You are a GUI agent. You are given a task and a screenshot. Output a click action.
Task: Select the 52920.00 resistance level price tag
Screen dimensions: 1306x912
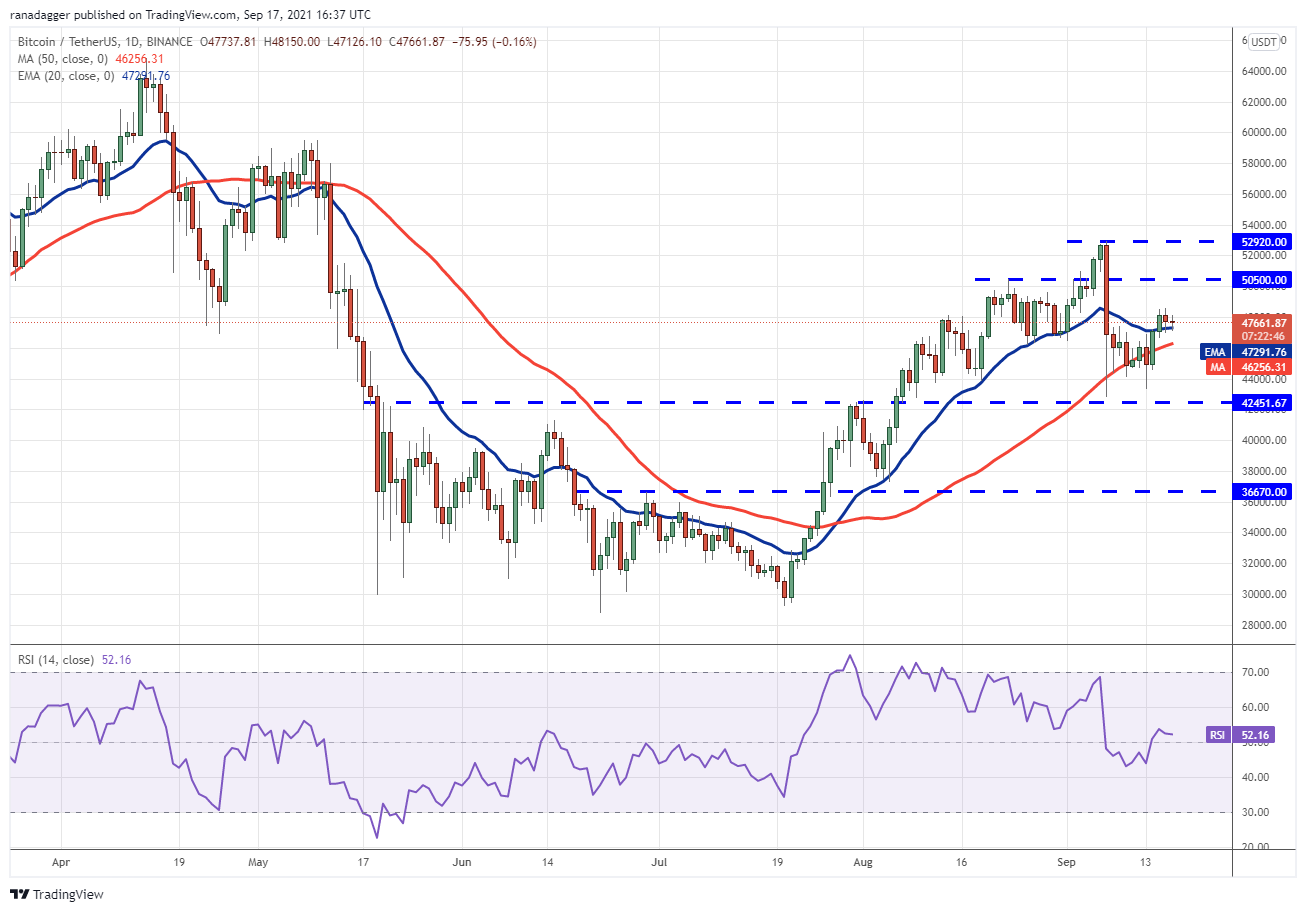[x=1264, y=241]
